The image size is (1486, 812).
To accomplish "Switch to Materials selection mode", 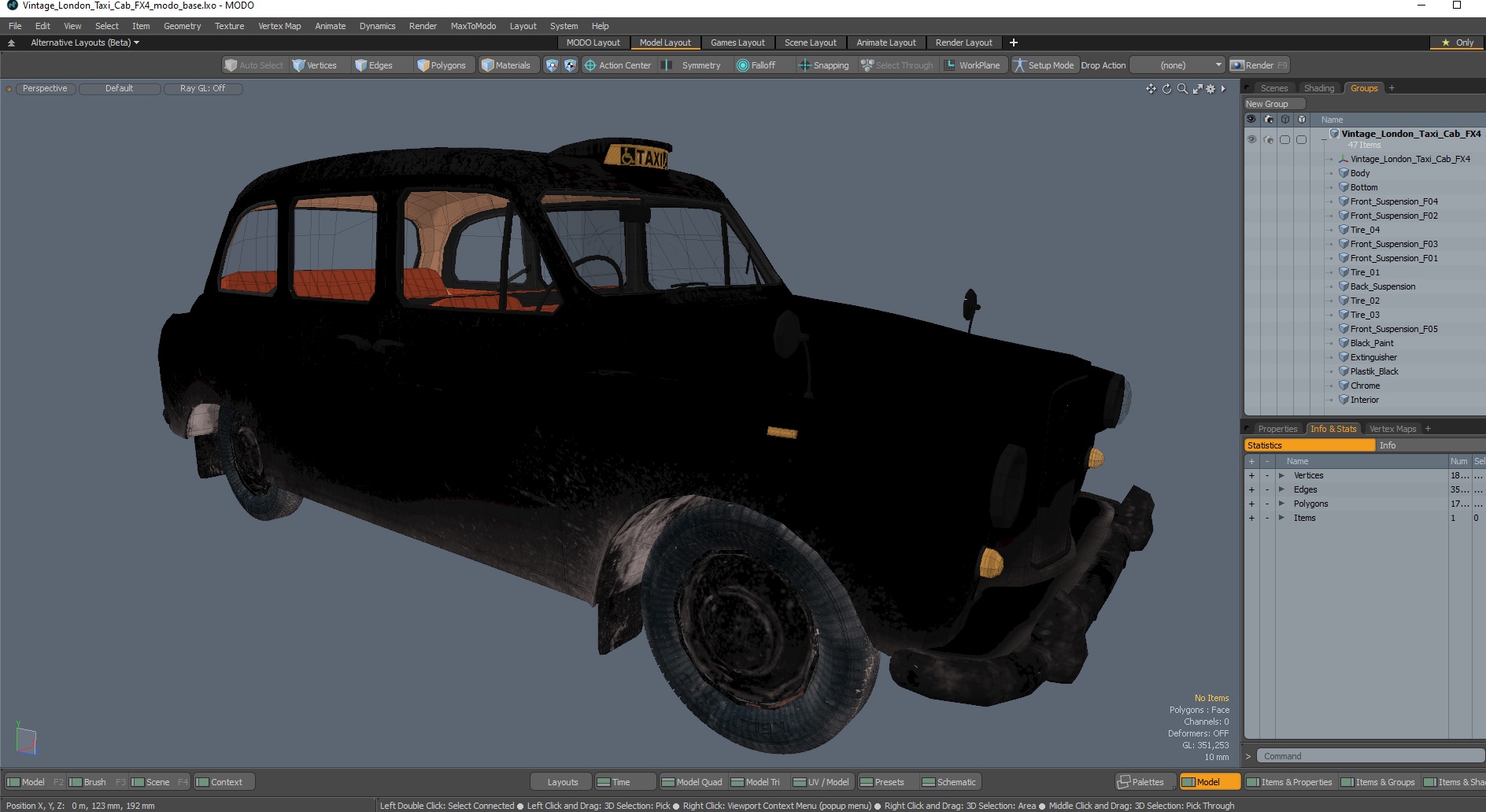I will [506, 65].
